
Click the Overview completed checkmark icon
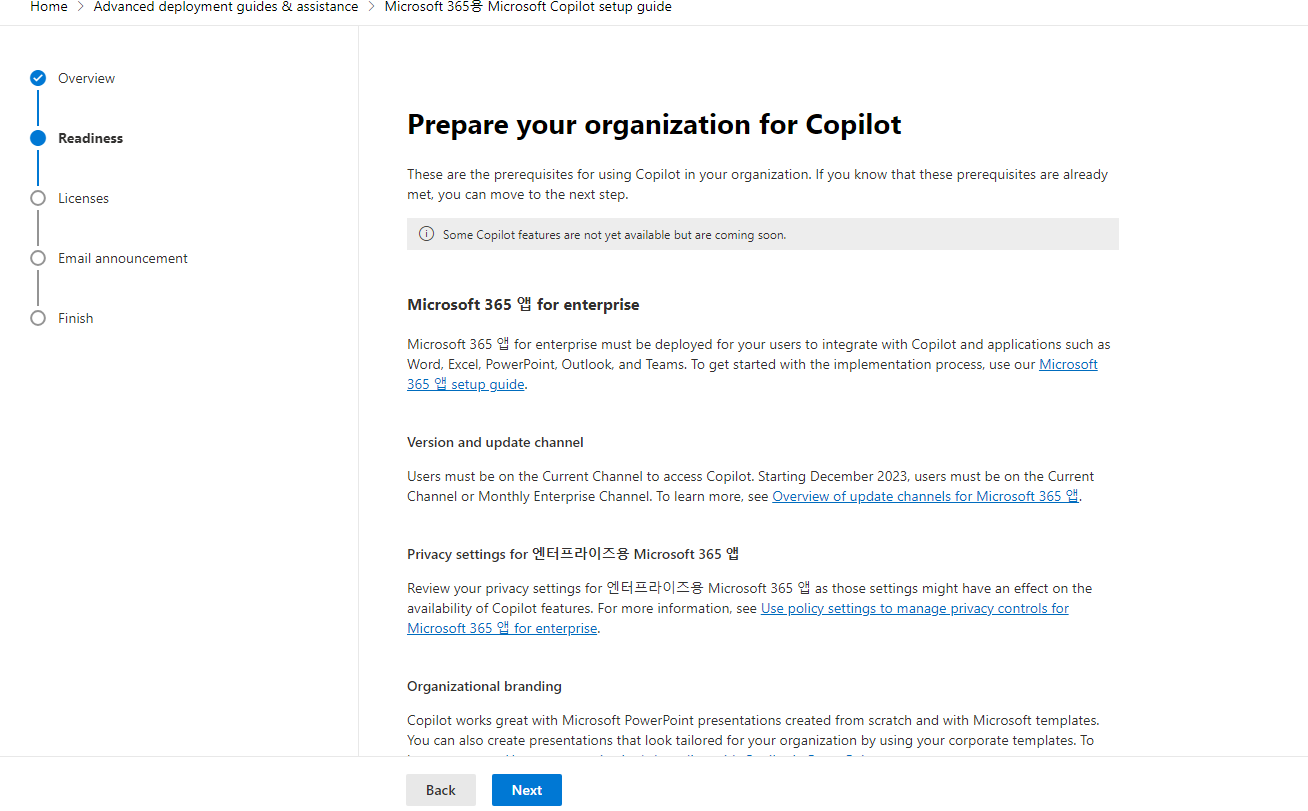[x=38, y=78]
